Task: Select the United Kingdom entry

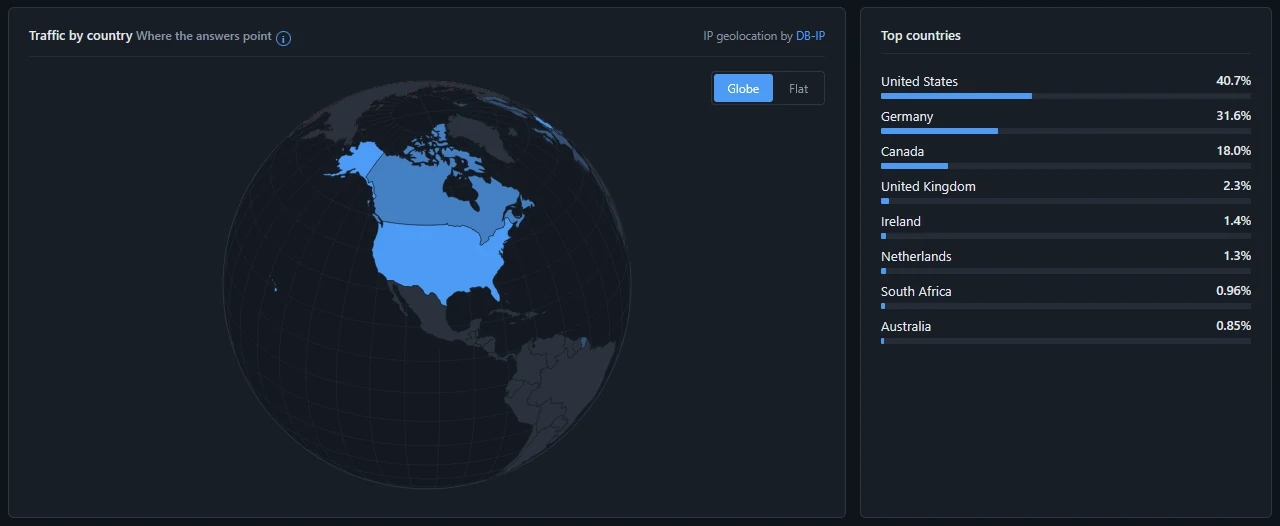Action: (x=1065, y=192)
